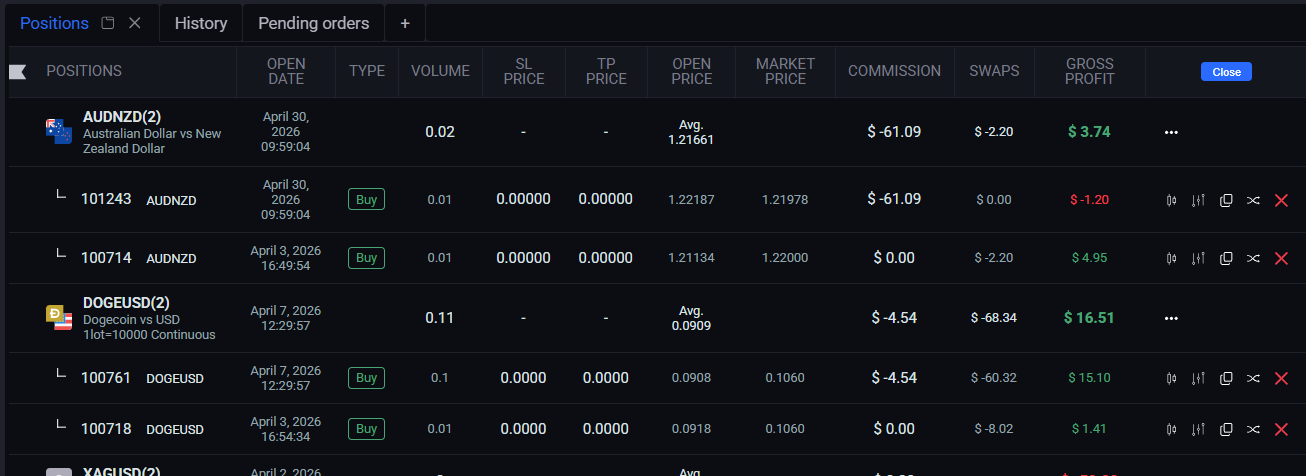Collapse the DOGEUSD(2) position group
This screenshot has width=1306, height=476.
[x=126, y=303]
